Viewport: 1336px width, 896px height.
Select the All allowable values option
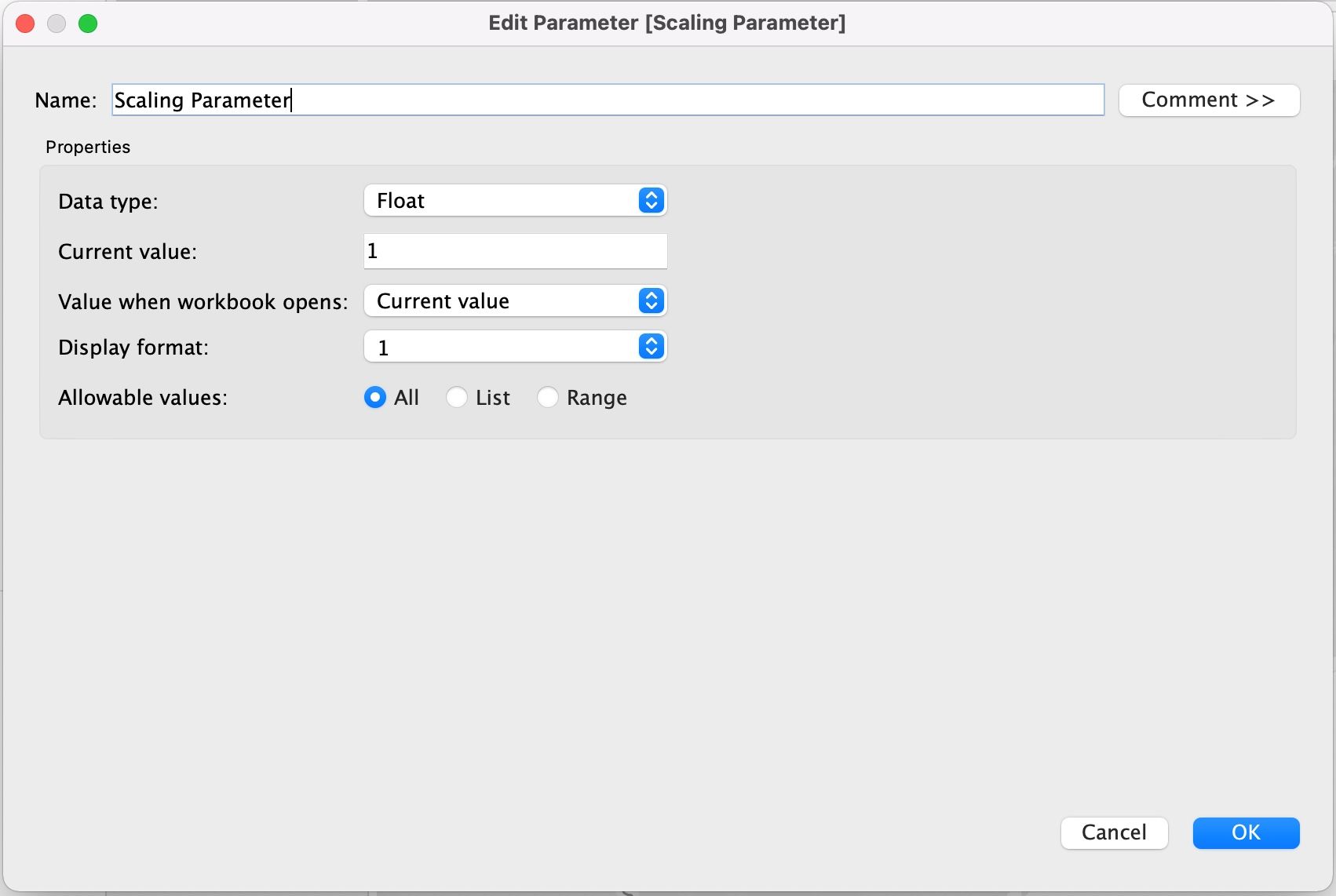click(375, 398)
